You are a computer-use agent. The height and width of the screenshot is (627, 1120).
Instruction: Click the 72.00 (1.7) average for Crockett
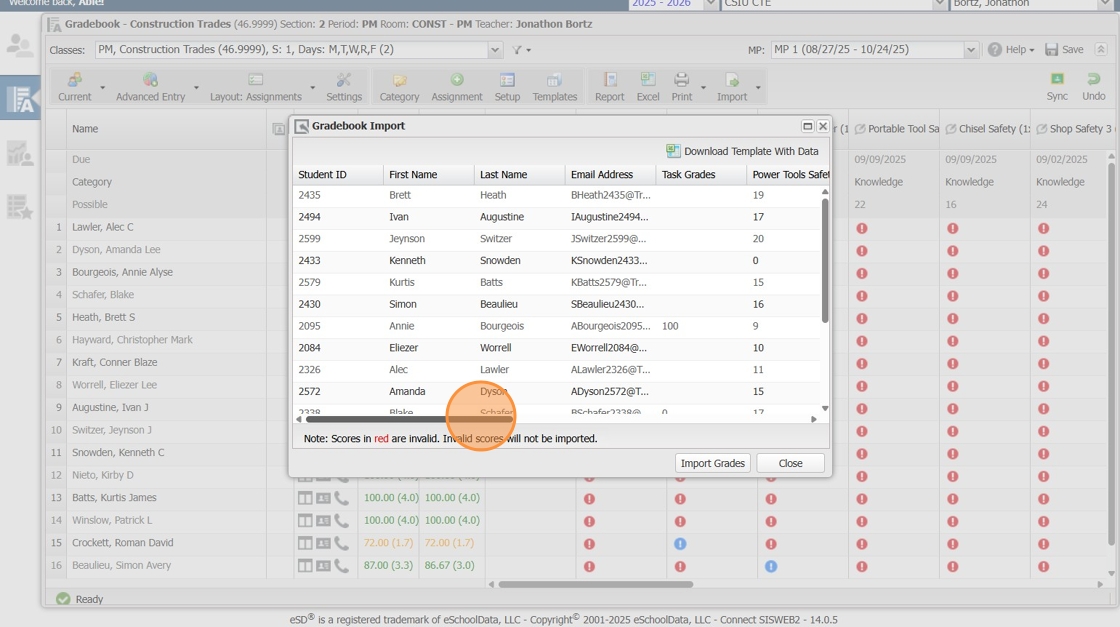point(387,543)
